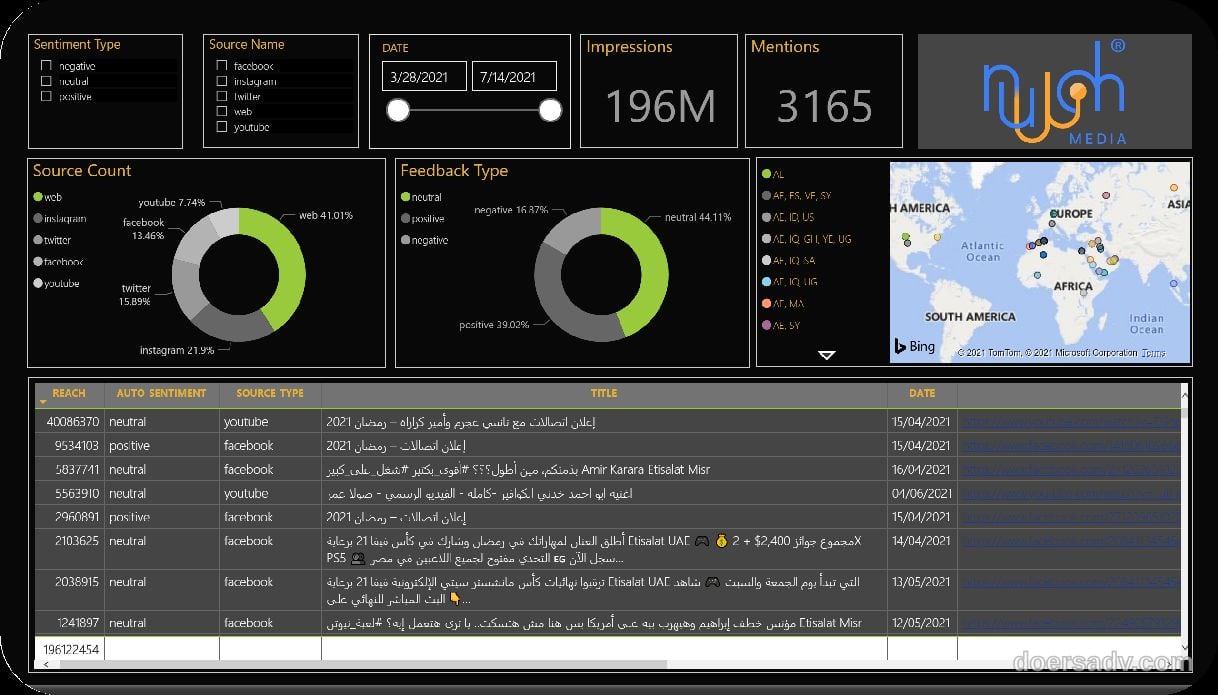Select the green web legend marker in Source Count
Viewport: 1218px width, 695px height.
pos(38,198)
